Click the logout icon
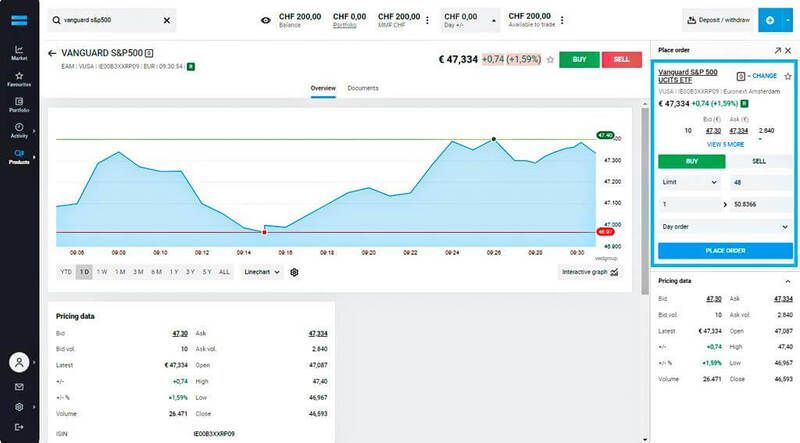800x443 pixels. (x=19, y=427)
